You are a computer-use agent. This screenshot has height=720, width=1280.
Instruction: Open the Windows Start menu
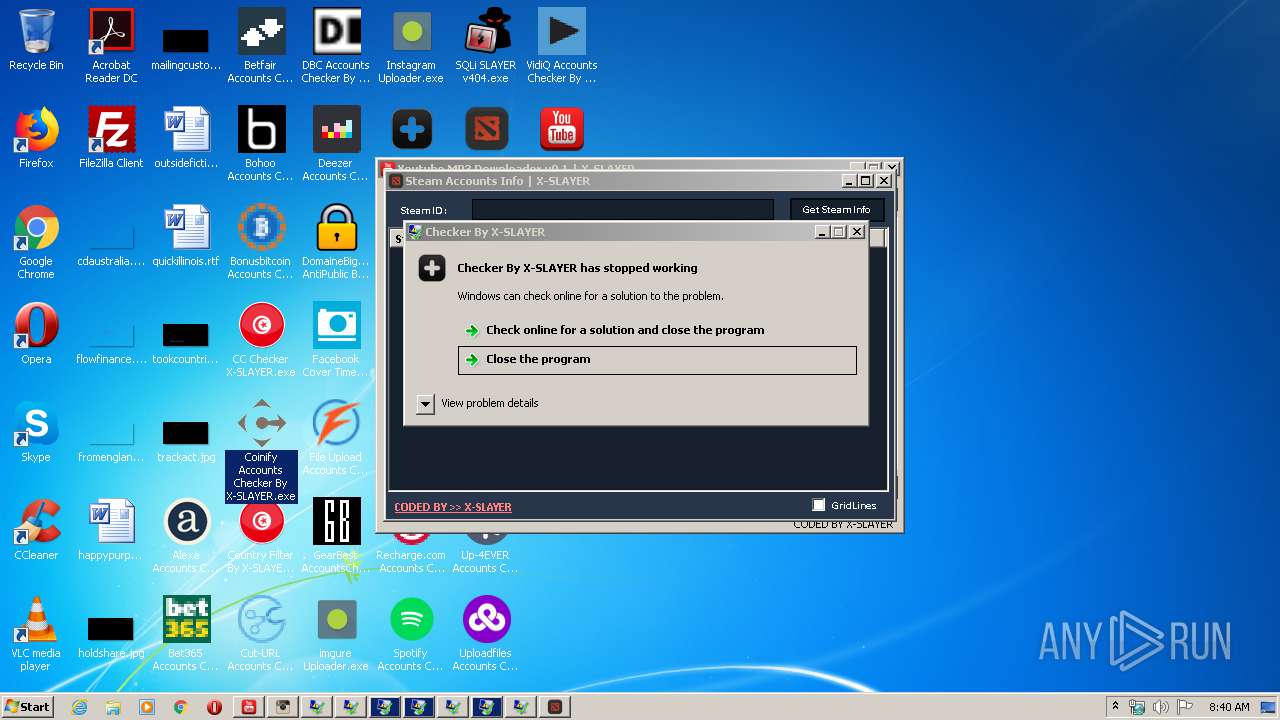27,706
